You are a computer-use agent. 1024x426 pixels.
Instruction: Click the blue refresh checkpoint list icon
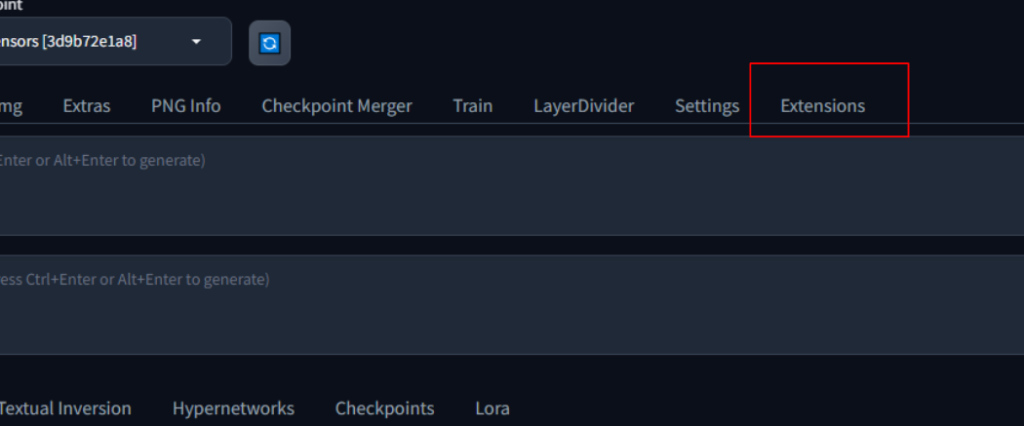[269, 43]
